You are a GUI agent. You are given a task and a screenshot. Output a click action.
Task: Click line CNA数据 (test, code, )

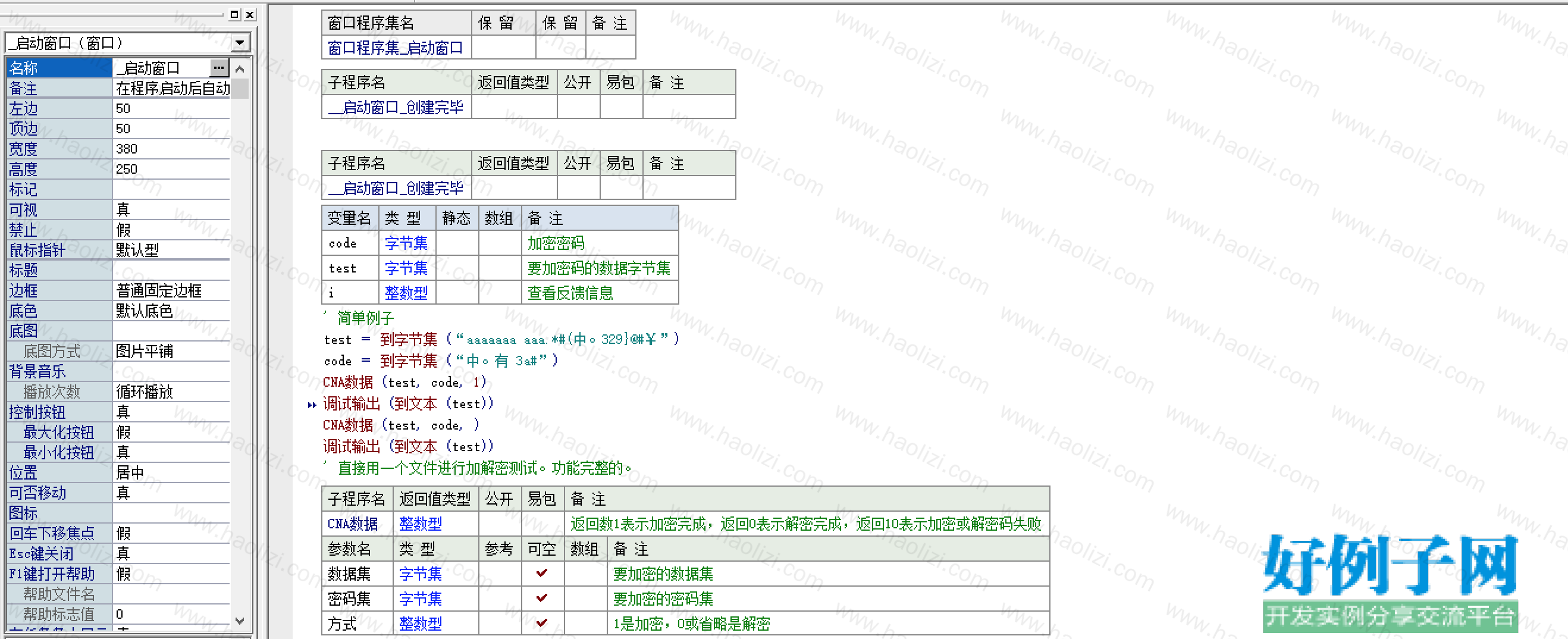[401, 425]
